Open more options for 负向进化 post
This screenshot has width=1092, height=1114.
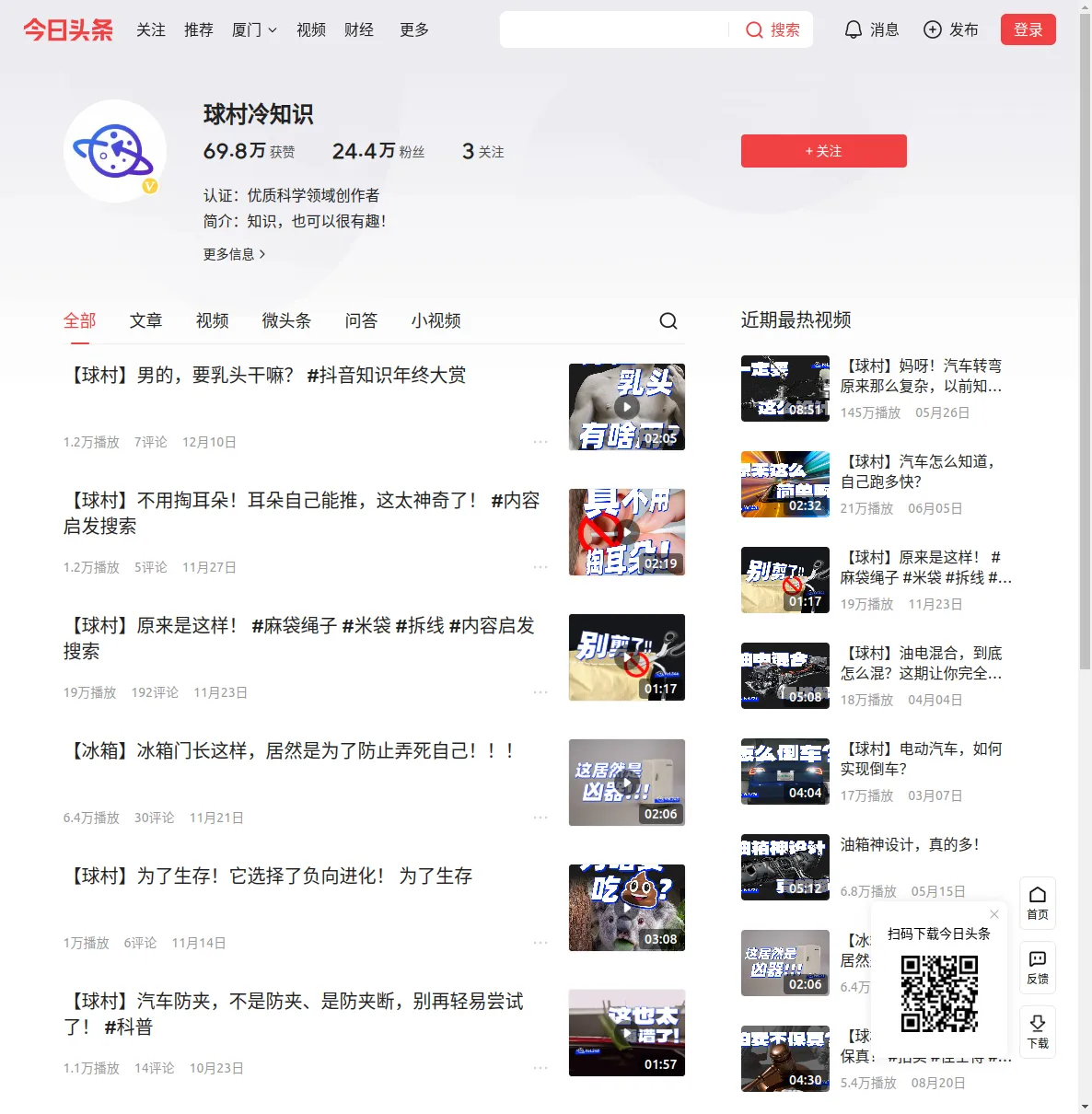(540, 943)
